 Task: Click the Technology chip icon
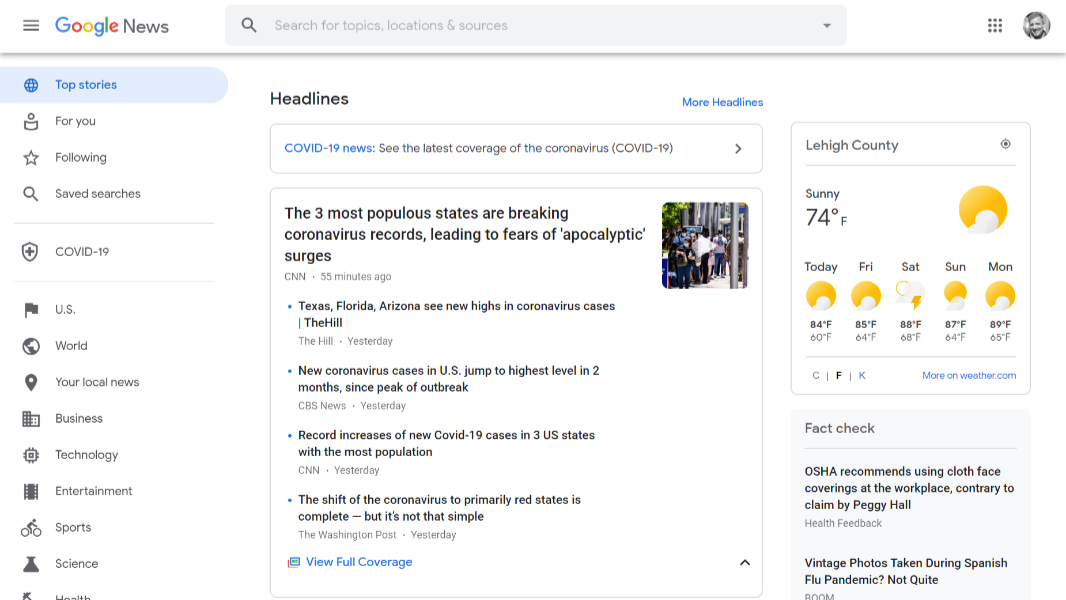pyautogui.click(x=31, y=455)
